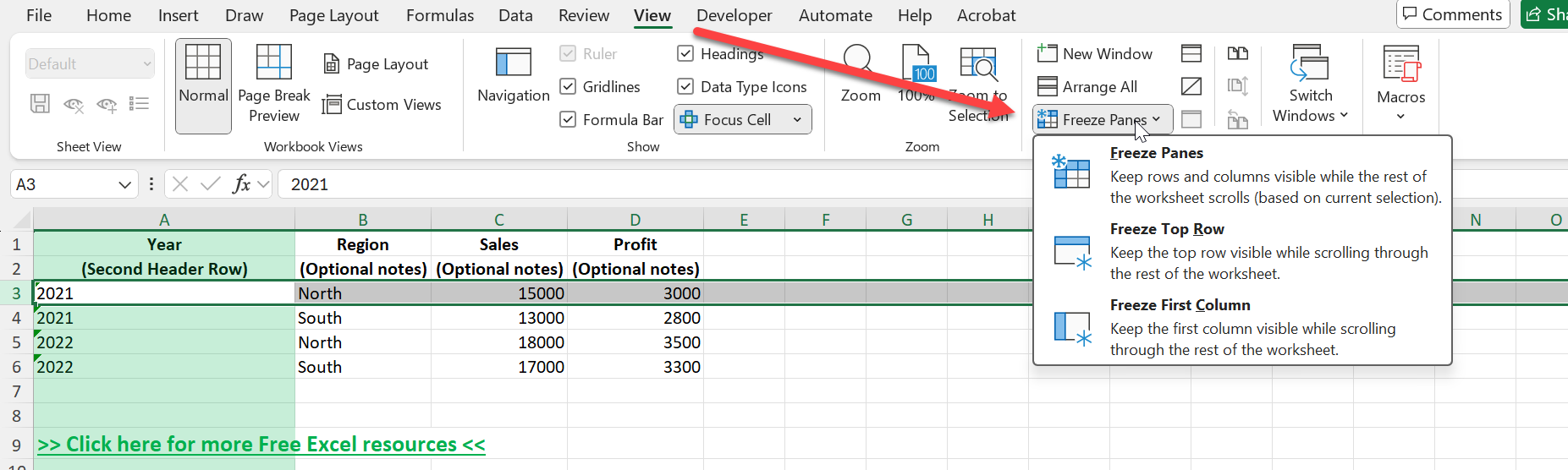The image size is (1568, 470).
Task: Toggle the Gridlines checkbox
Action: tap(568, 87)
